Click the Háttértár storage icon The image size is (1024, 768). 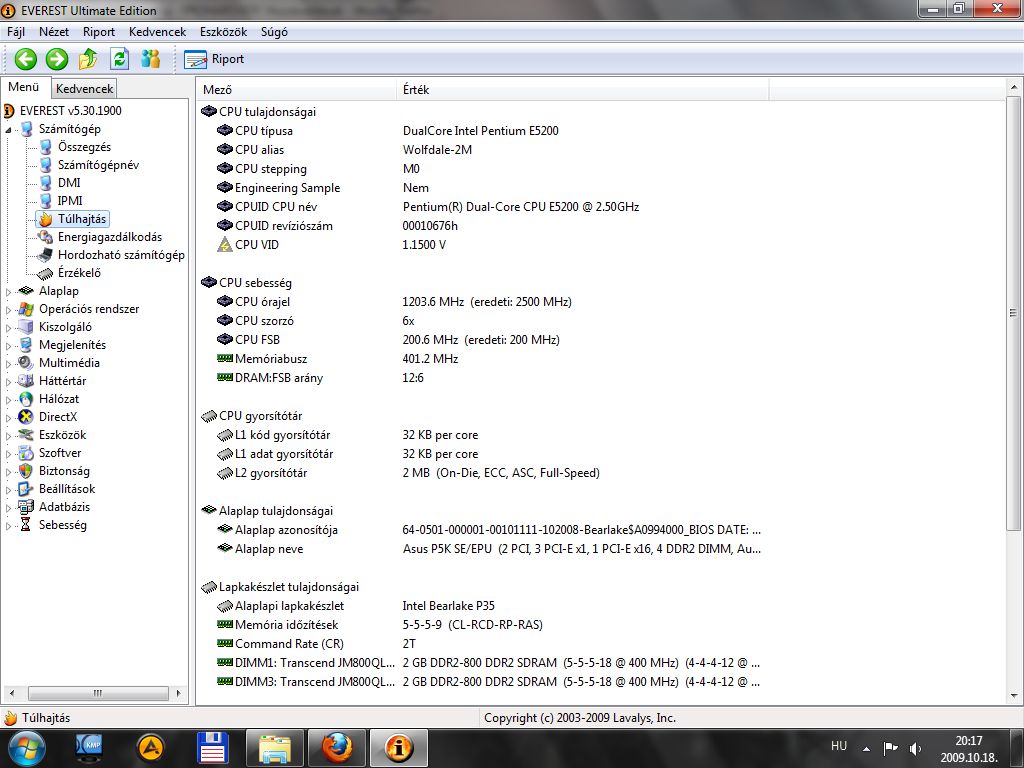[26, 381]
